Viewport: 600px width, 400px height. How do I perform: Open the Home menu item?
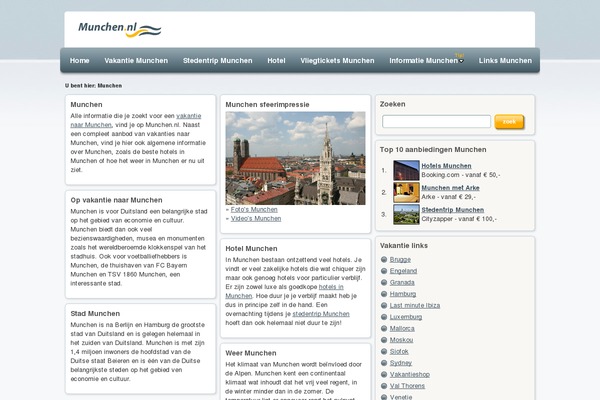click(80, 60)
